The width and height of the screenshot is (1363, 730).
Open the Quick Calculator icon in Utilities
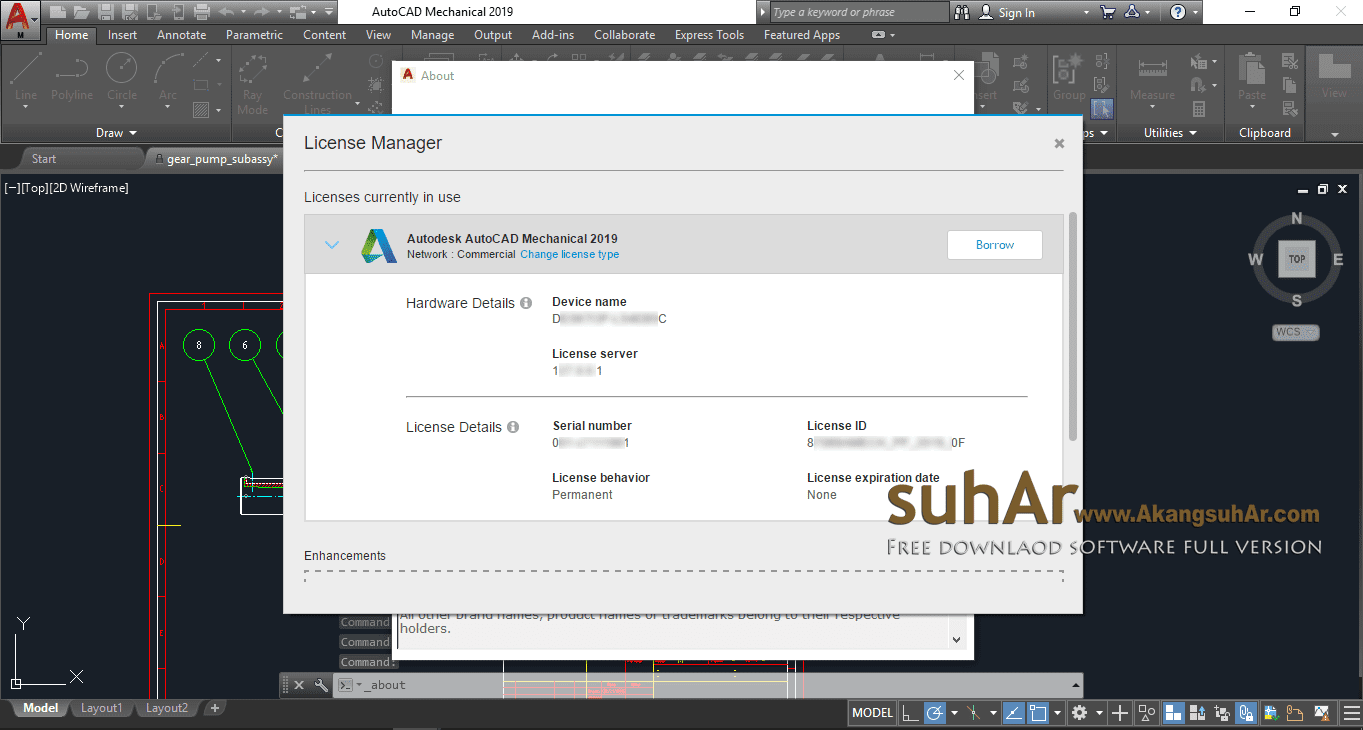pyautogui.click(x=1199, y=109)
